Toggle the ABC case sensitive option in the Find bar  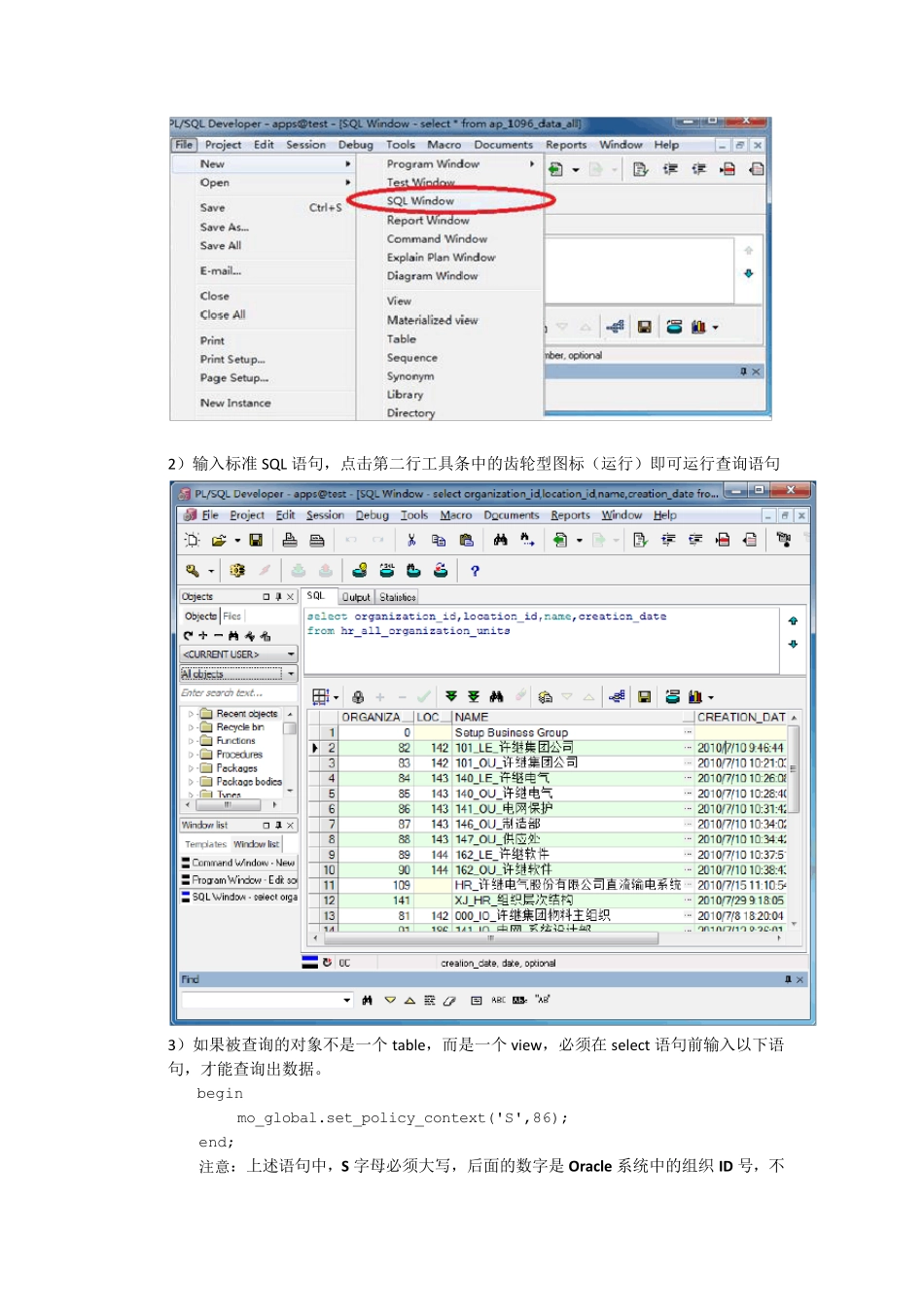[x=498, y=1000]
